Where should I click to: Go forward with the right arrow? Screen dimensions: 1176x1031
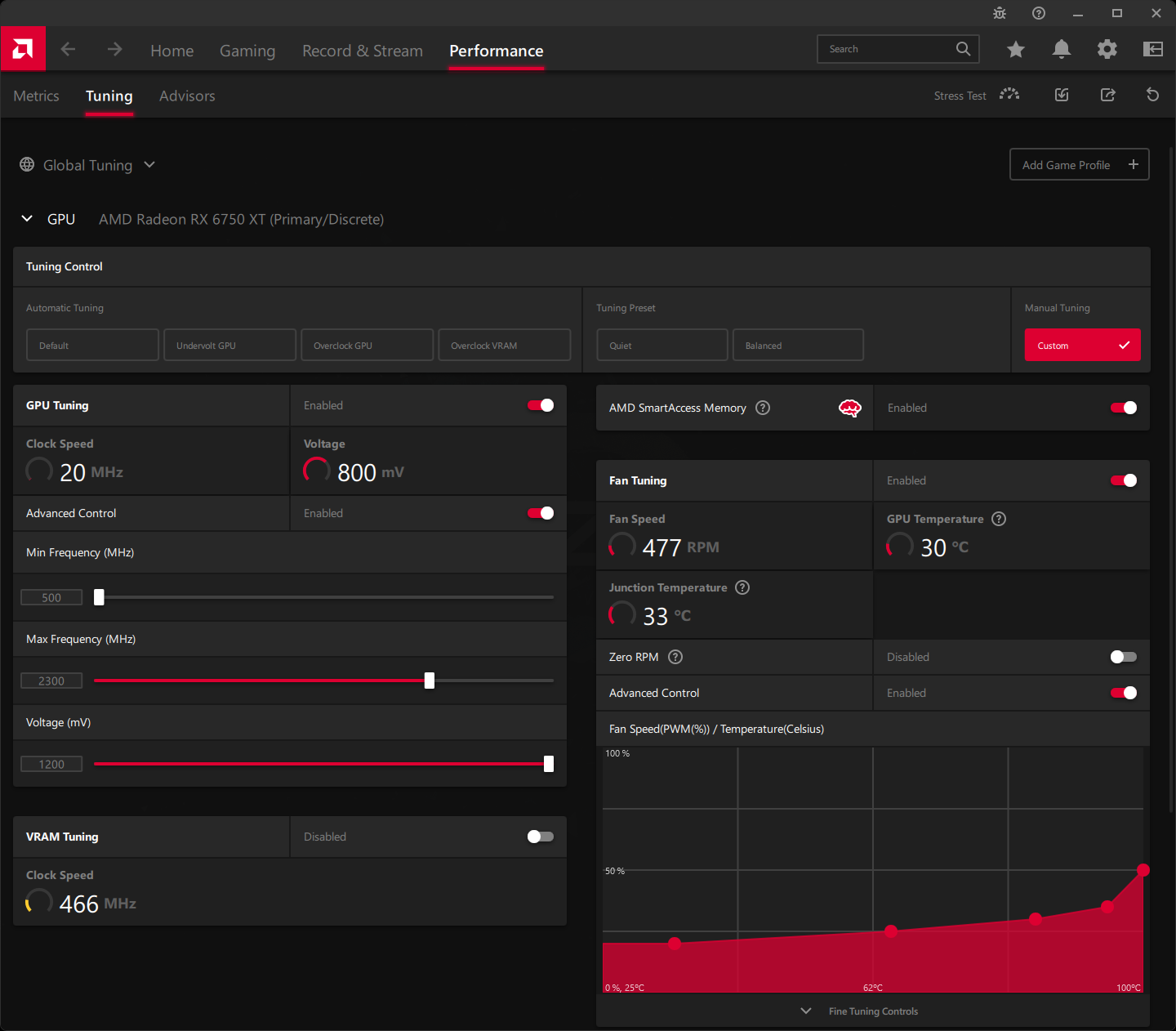tap(114, 49)
